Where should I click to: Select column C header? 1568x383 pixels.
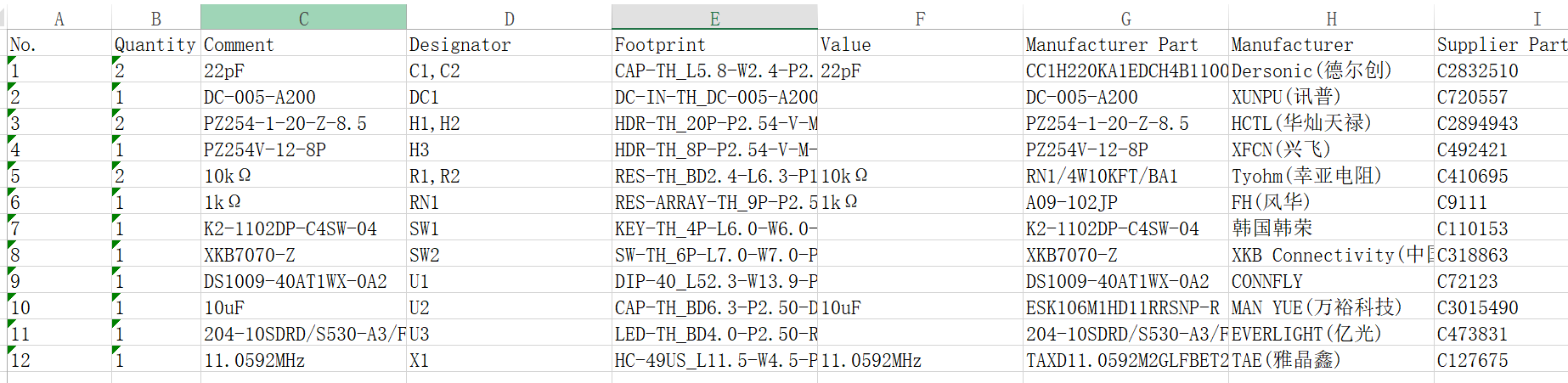click(x=303, y=19)
